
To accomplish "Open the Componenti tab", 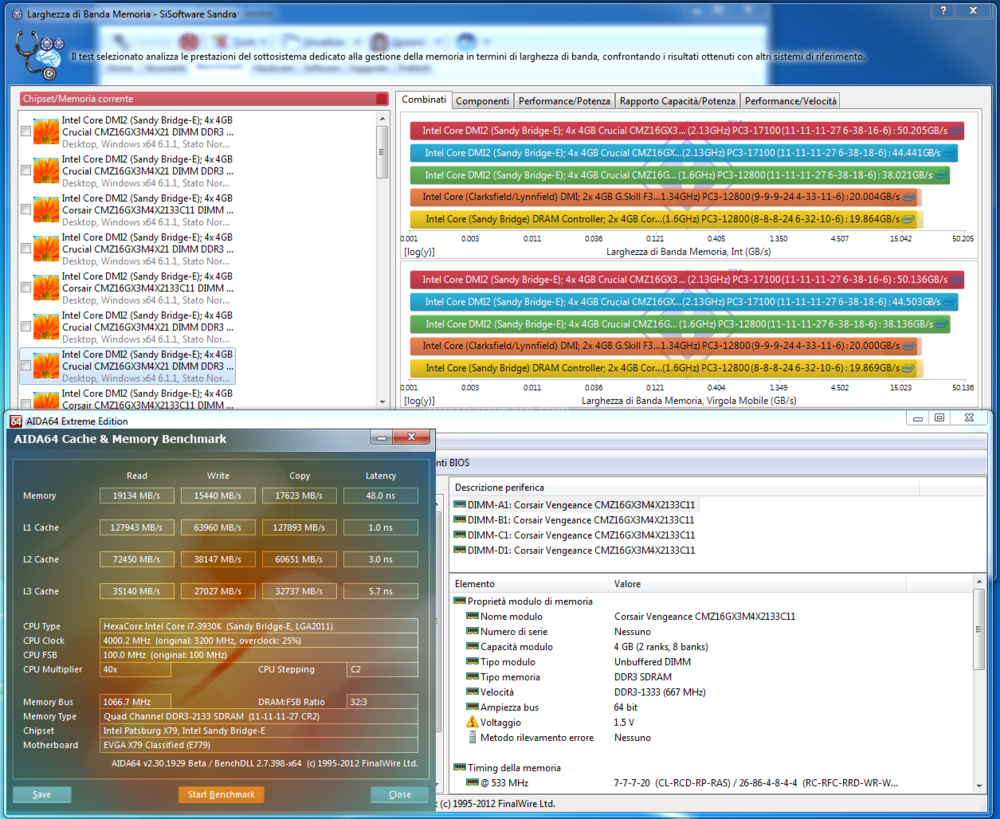I will (482, 101).
